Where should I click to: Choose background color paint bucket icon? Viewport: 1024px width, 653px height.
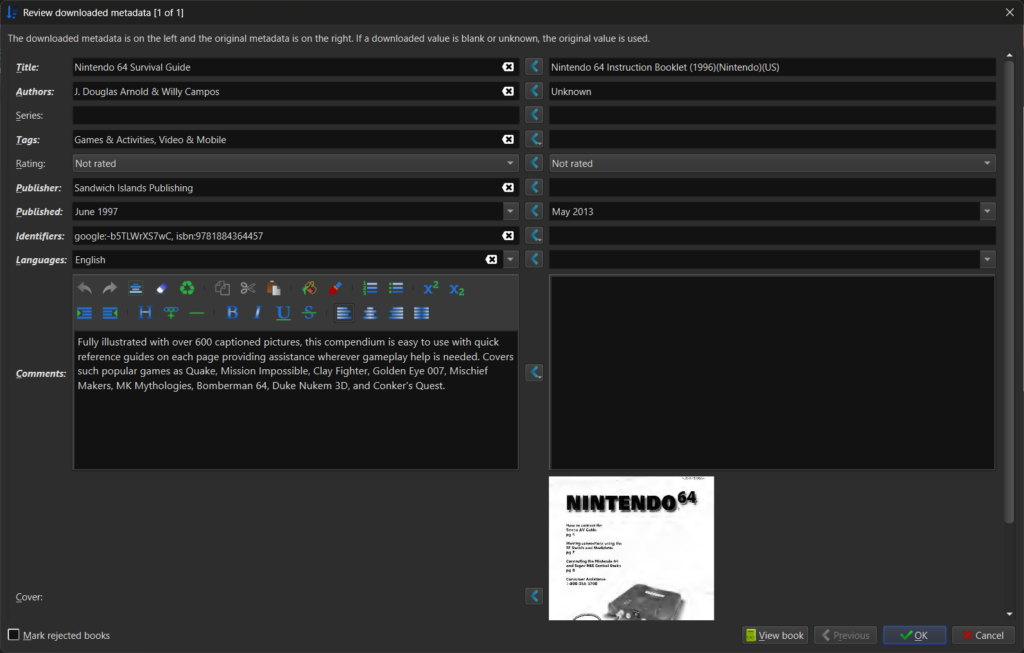309,288
